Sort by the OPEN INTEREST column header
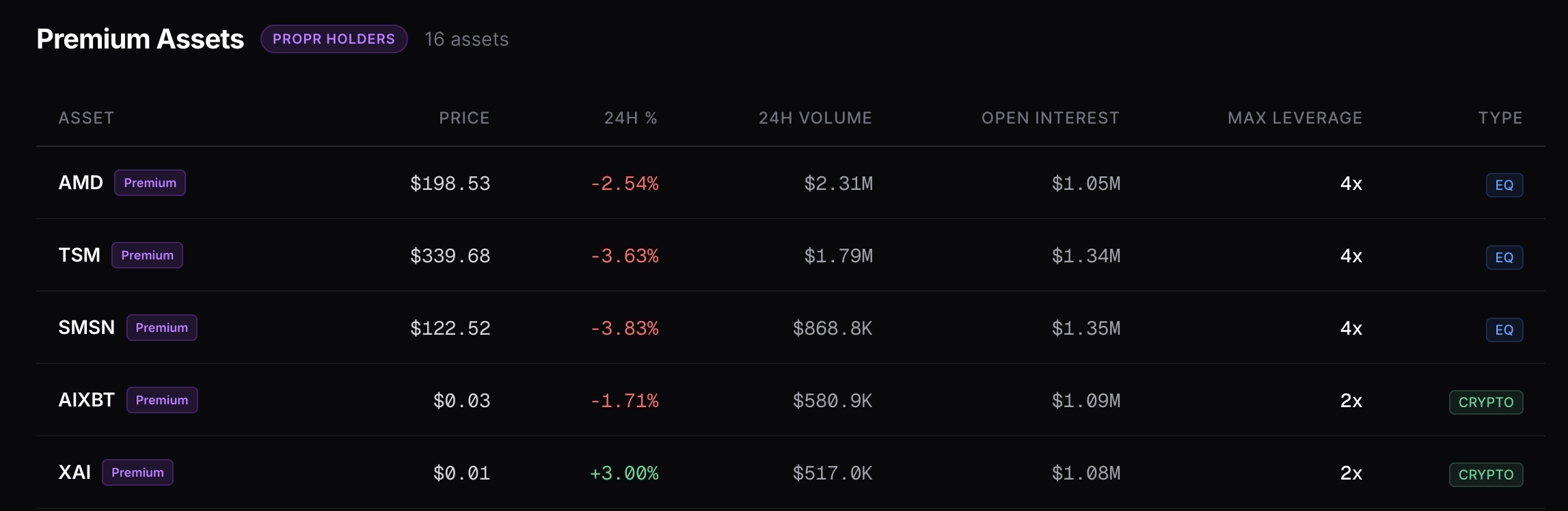Screen dimensions: 1568x511 1050,118
